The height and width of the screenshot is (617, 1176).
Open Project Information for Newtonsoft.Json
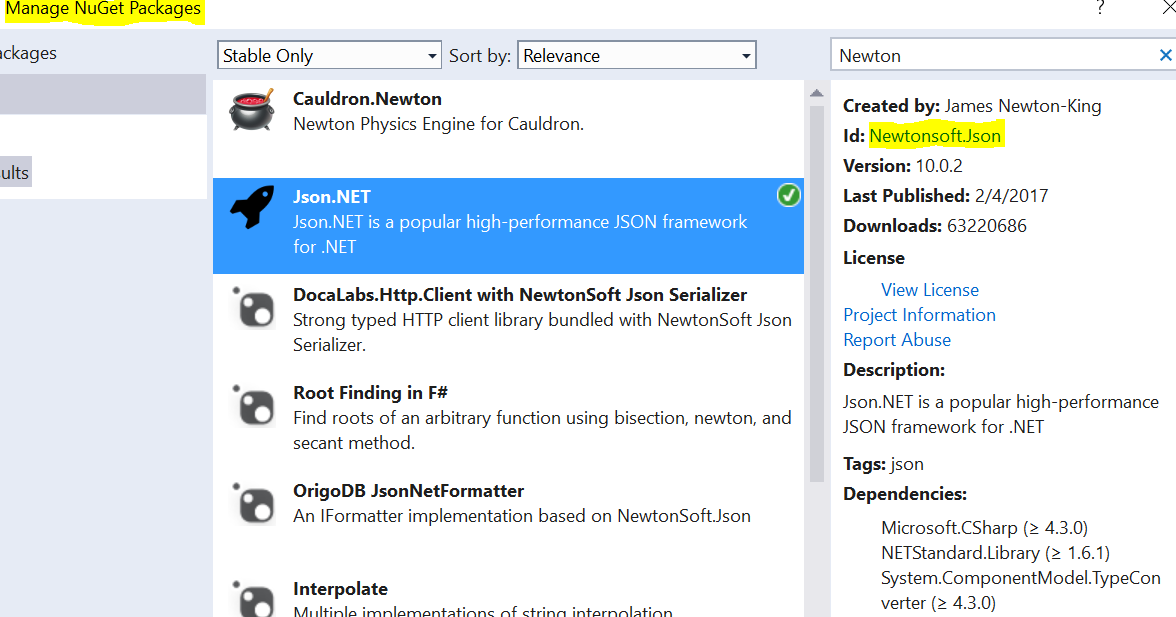918,314
